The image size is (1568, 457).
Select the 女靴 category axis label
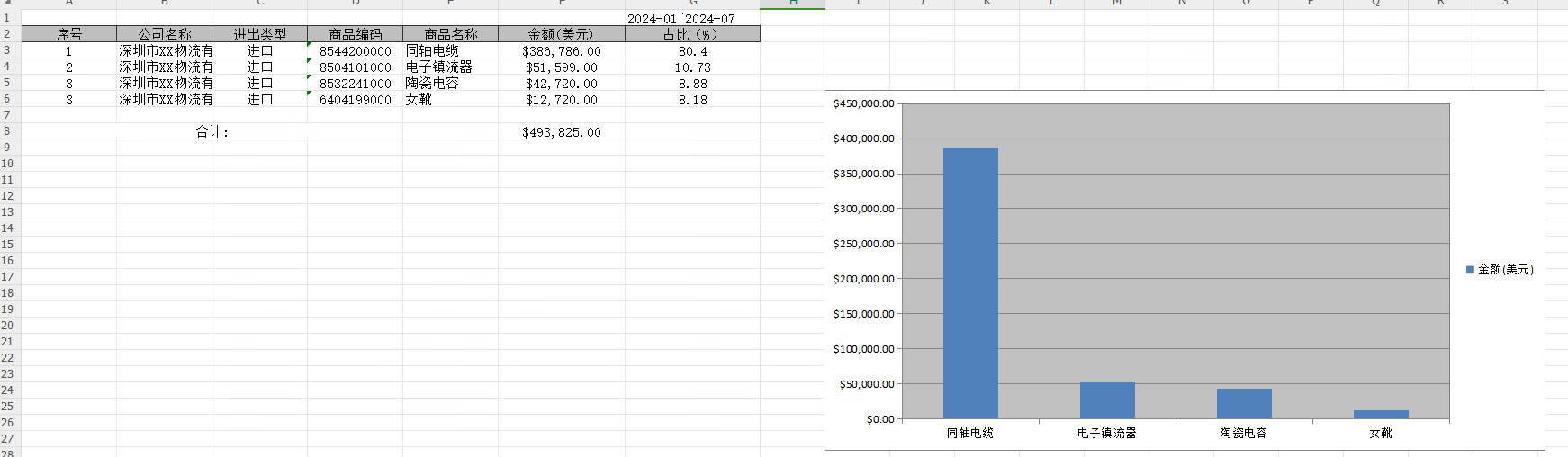click(x=1381, y=433)
